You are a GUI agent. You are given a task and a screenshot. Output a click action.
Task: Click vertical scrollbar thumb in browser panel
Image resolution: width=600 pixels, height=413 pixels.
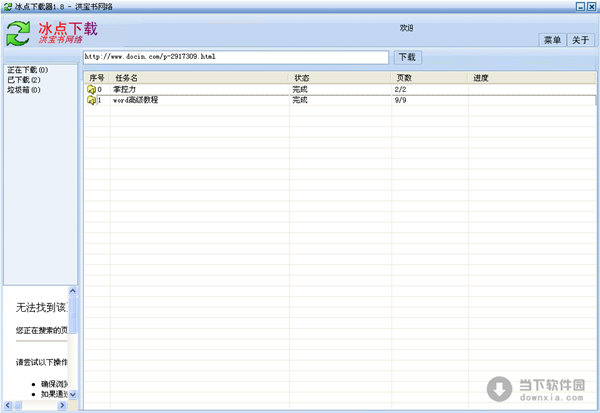click(73, 314)
